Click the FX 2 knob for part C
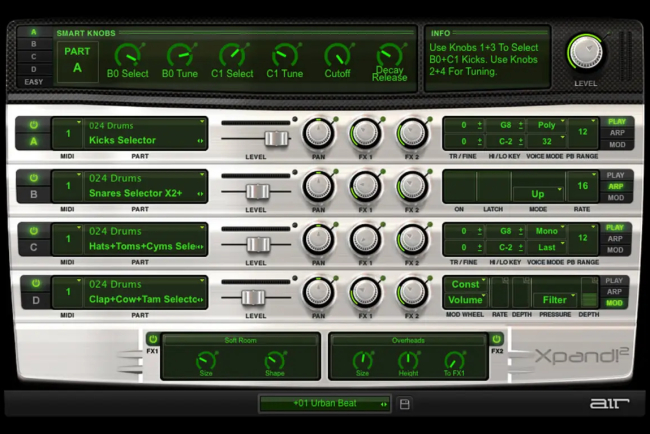Screen dimensions: 650x434 412,240
